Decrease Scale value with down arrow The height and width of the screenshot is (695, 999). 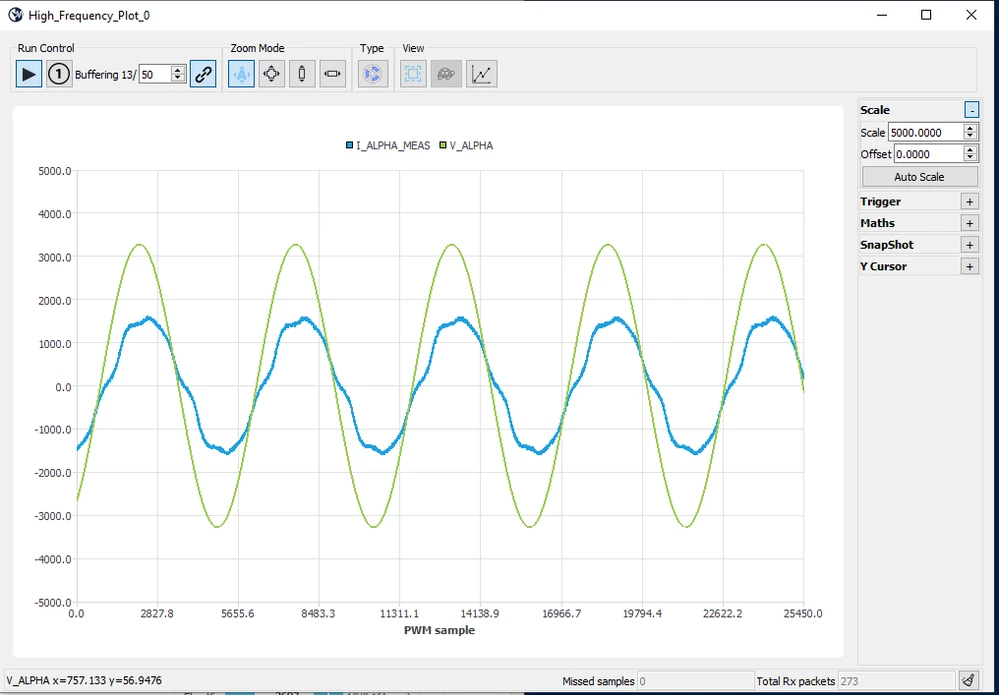click(970, 137)
